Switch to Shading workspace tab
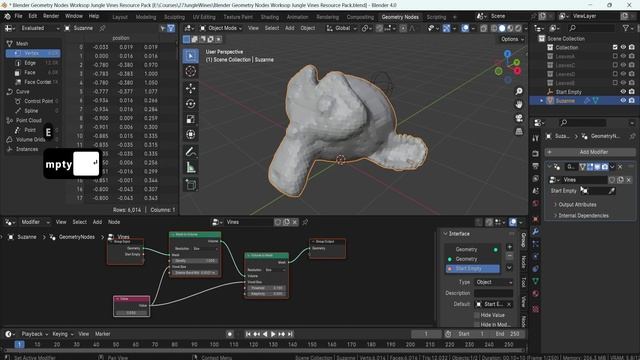This screenshot has width=640, height=360. click(x=269, y=17)
